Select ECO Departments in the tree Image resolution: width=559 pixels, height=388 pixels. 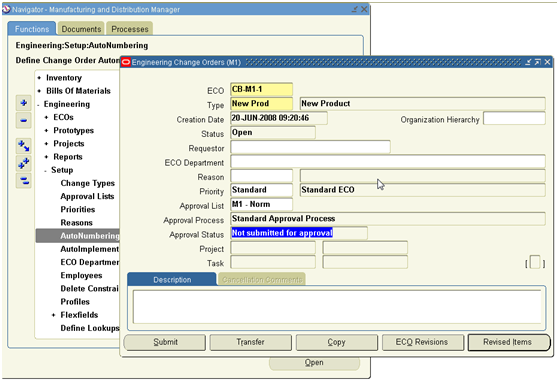click(89, 262)
